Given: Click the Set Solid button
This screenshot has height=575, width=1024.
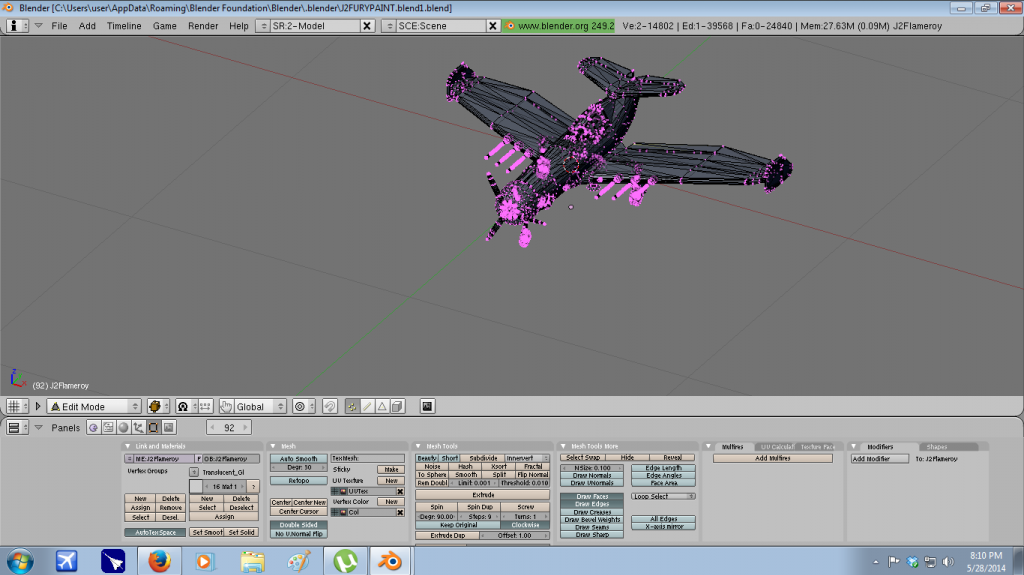Looking at the screenshot, I should click(x=242, y=533).
